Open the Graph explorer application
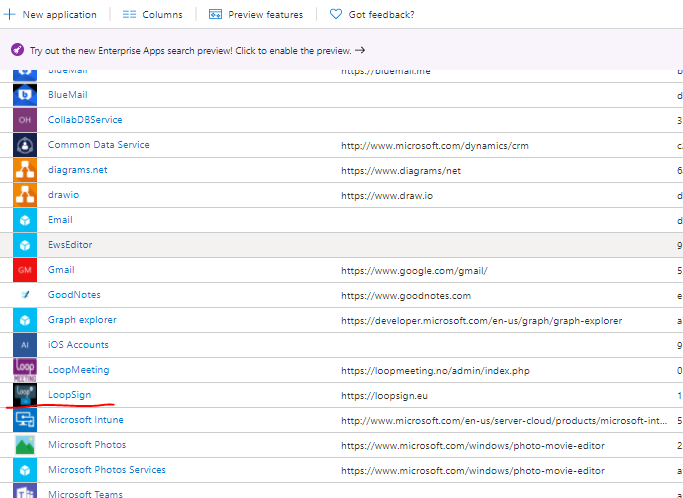This screenshot has height=498, width=683. pyautogui.click(x=82, y=319)
